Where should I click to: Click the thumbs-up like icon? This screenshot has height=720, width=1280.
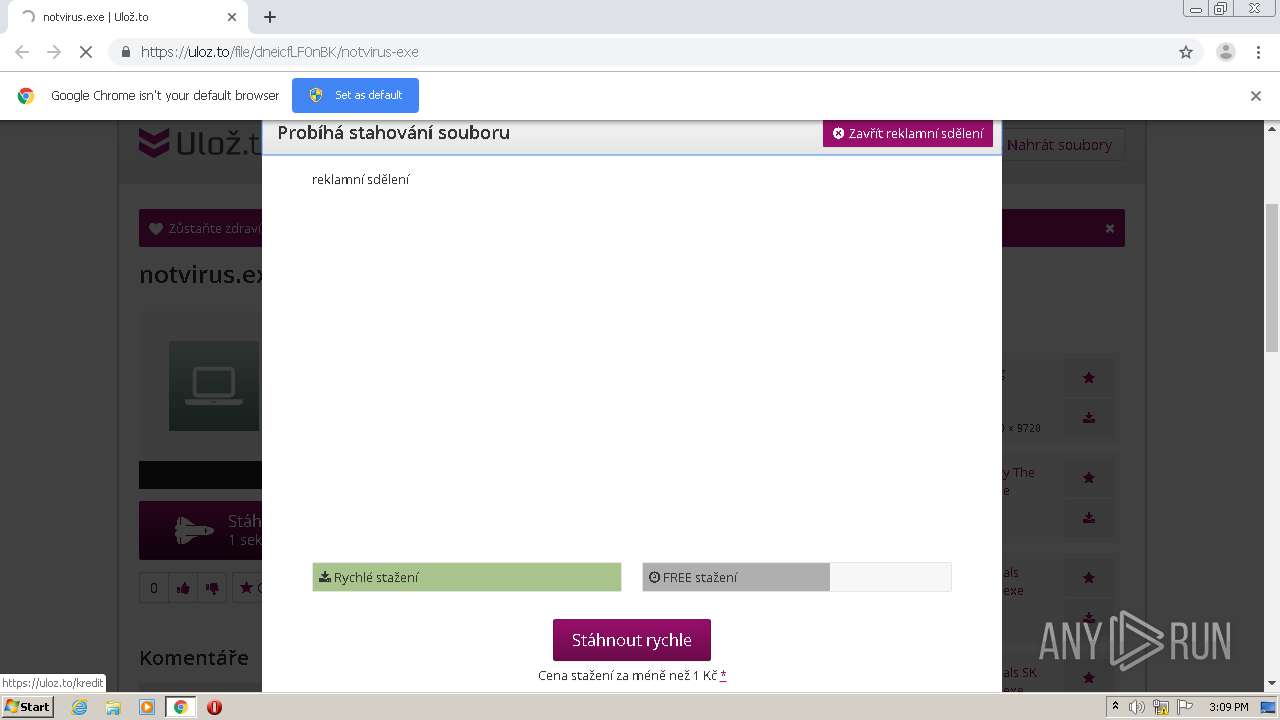[183, 588]
